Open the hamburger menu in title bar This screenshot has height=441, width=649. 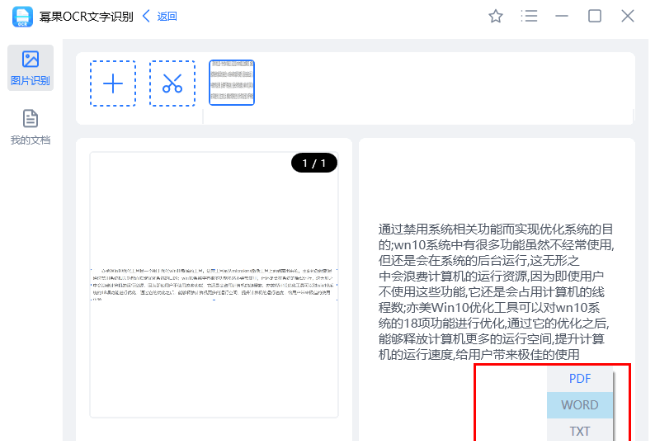[x=529, y=16]
